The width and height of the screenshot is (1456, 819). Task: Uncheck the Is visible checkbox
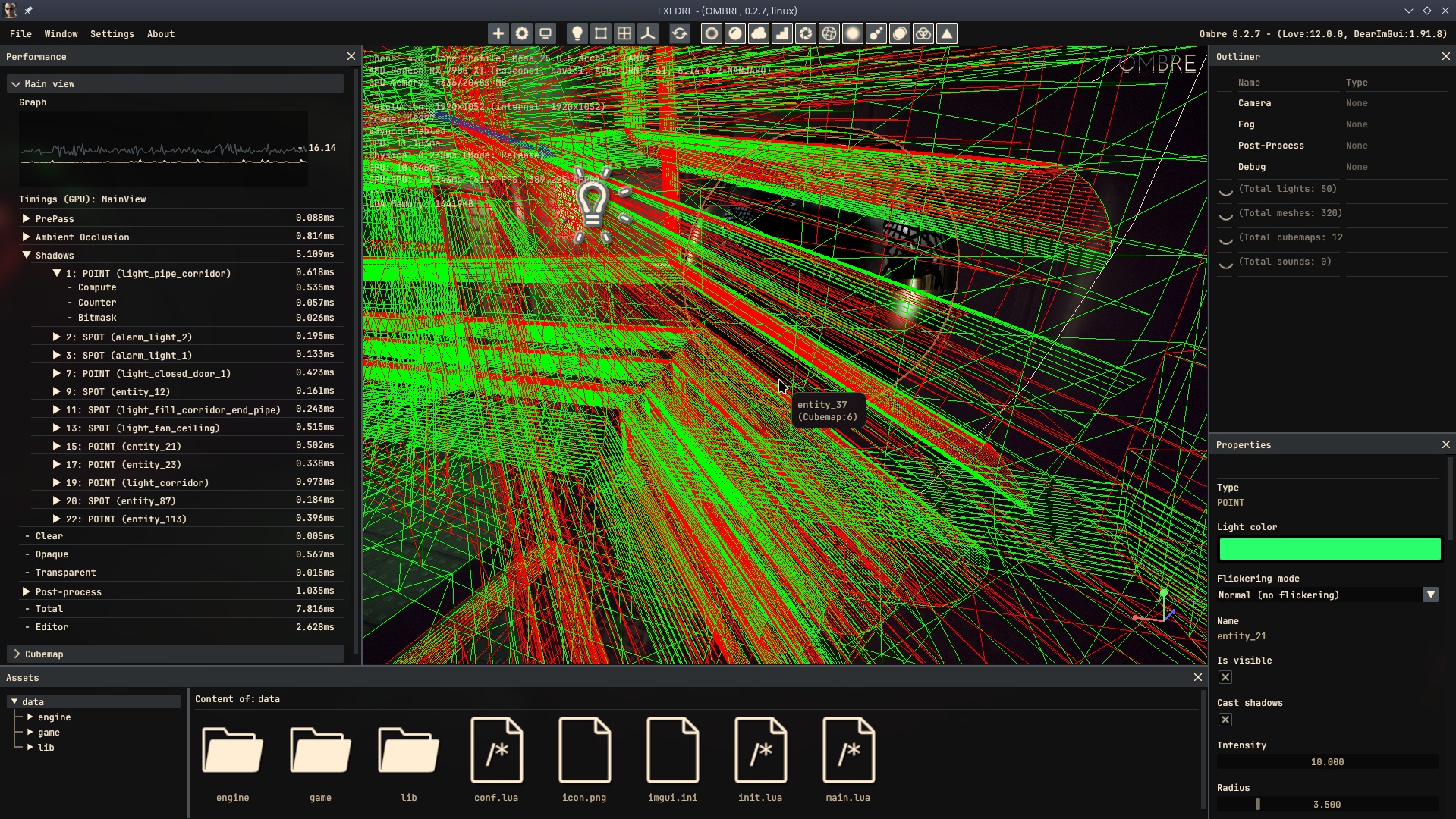click(x=1225, y=678)
